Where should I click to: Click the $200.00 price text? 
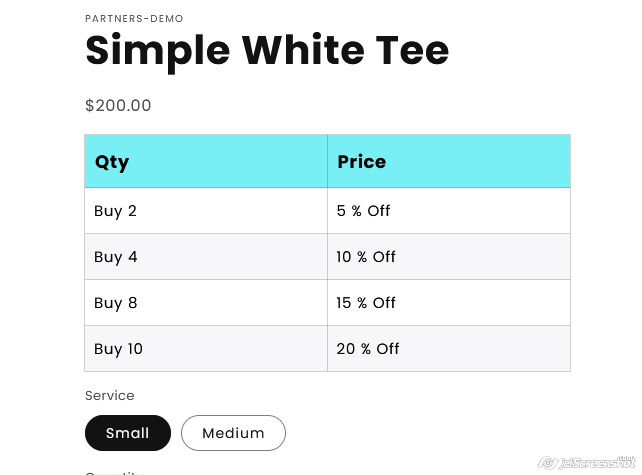coord(118,105)
